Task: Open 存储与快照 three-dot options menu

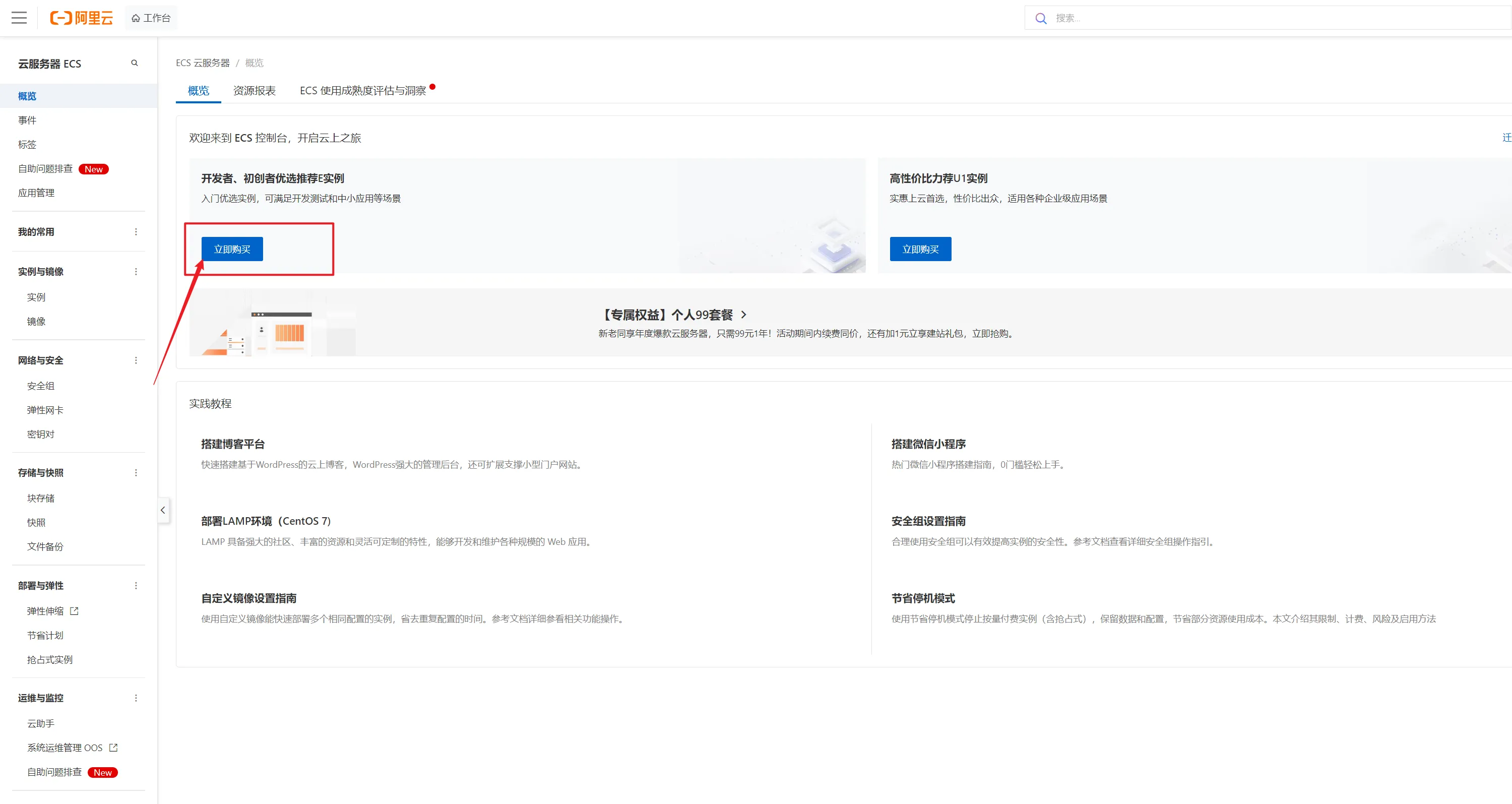Action: [136, 472]
